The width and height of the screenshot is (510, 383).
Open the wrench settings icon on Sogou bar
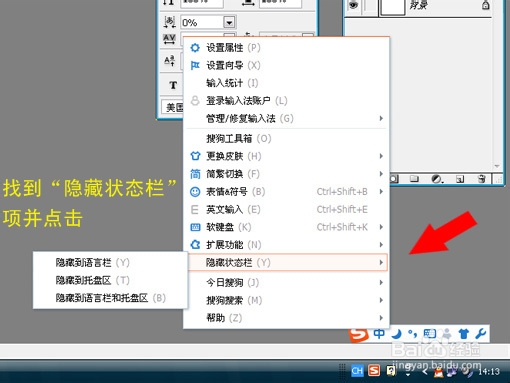(481, 334)
